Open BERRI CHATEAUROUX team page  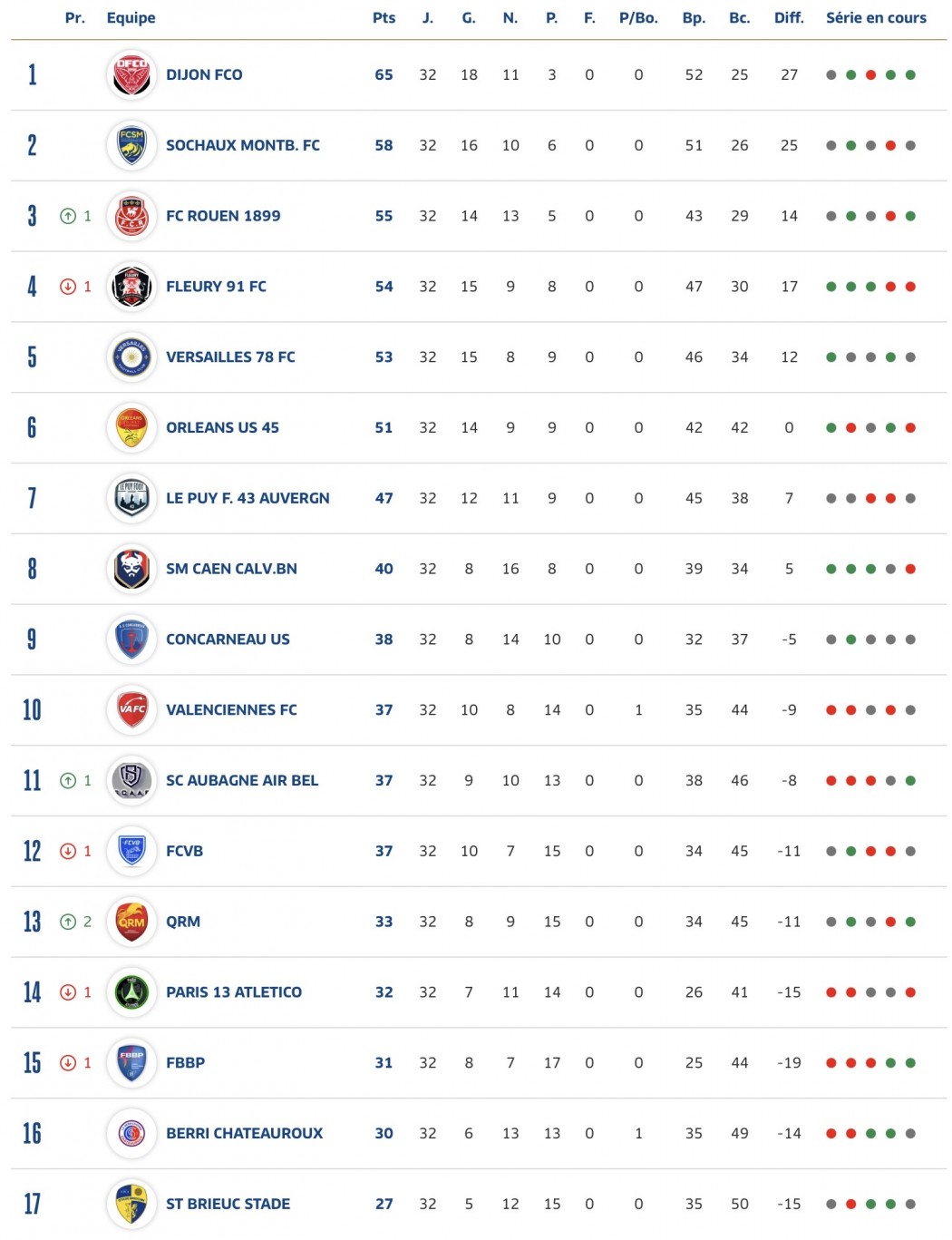tap(244, 1134)
